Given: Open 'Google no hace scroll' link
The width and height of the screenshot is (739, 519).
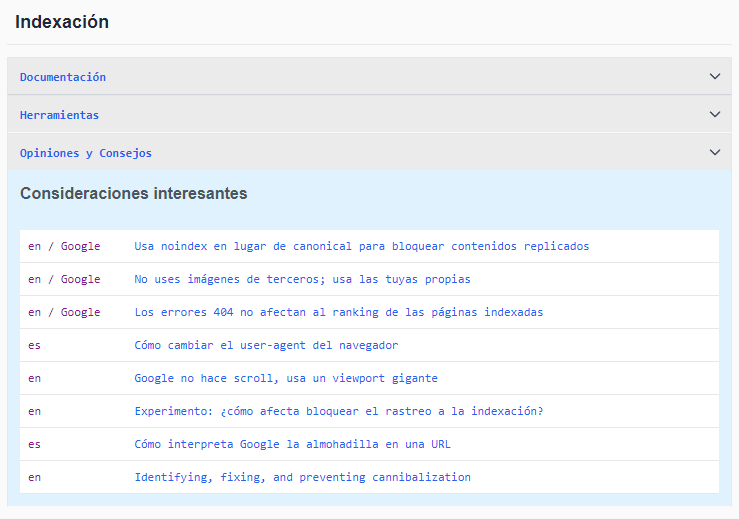Looking at the screenshot, I should tap(286, 378).
